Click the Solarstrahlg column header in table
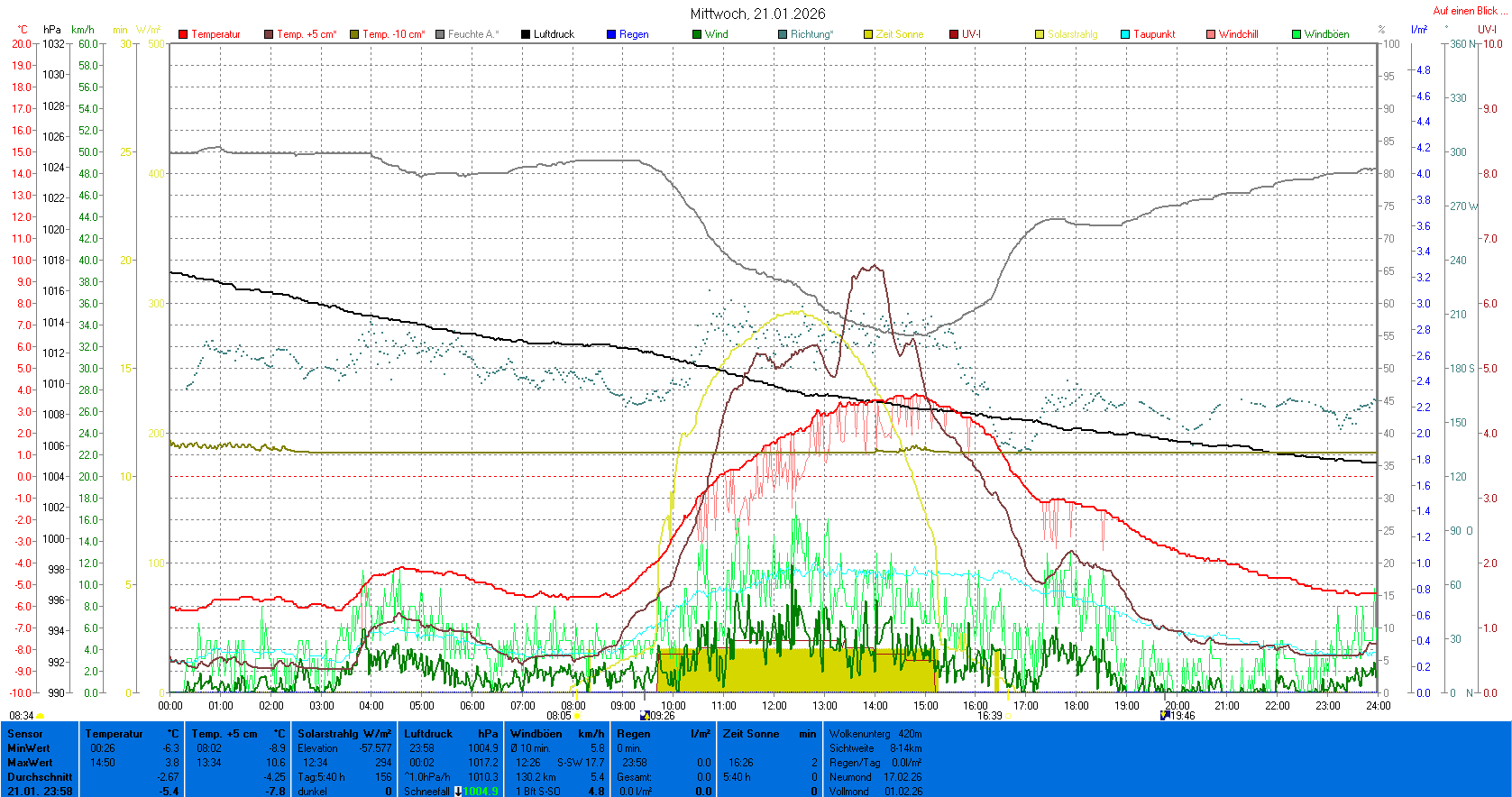The image size is (1512, 797). coord(344,734)
